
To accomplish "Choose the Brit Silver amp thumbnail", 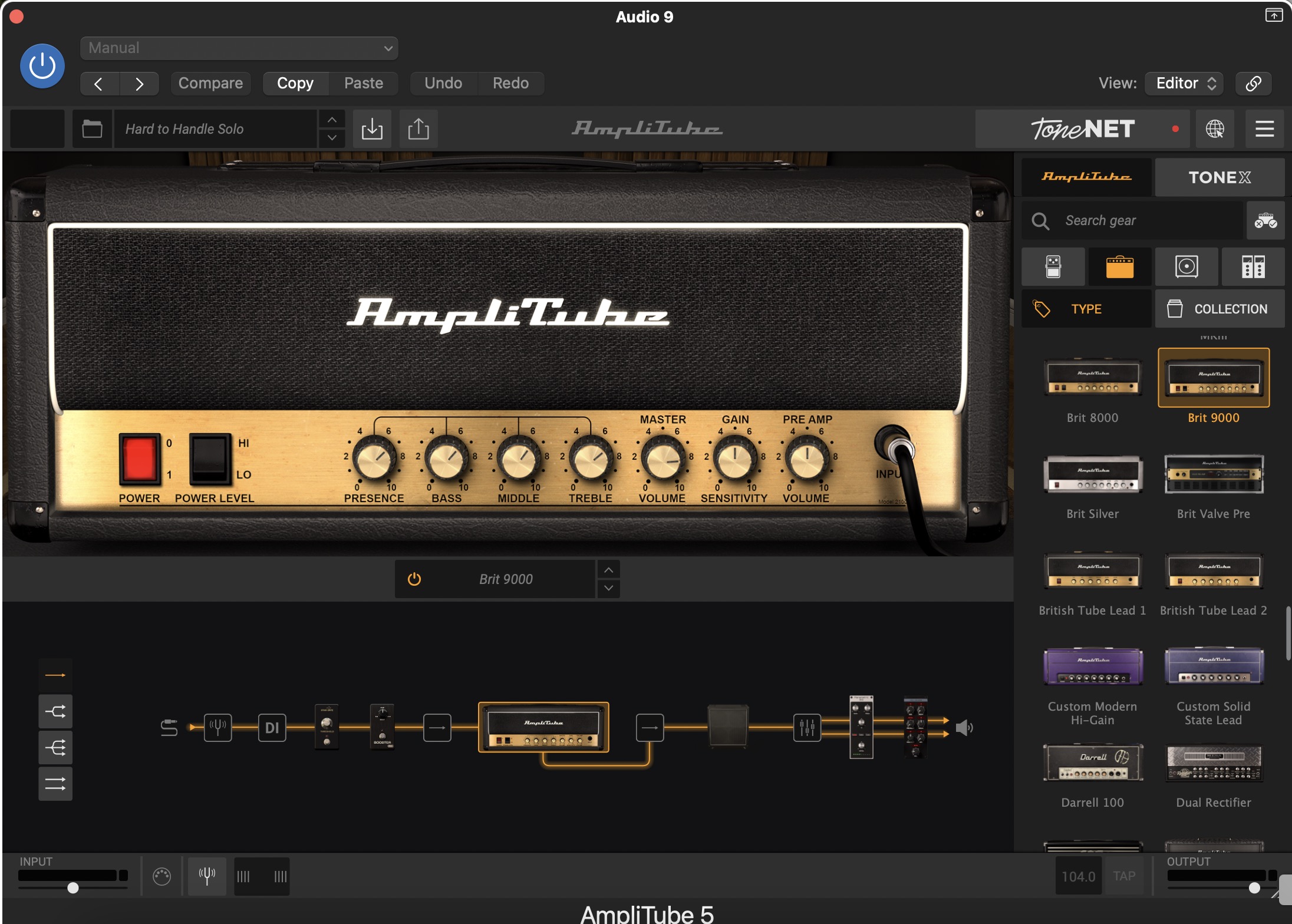I will point(1093,474).
